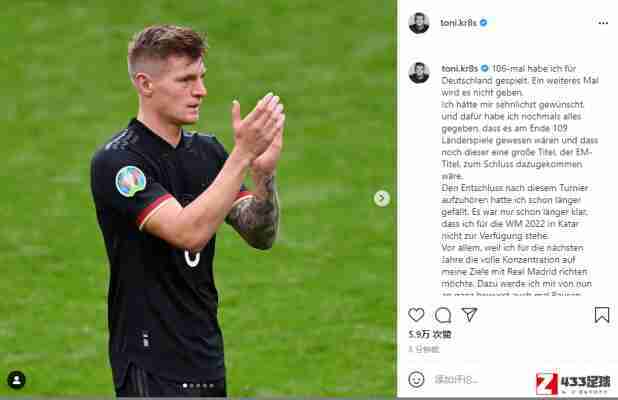Click the main player photo
This screenshot has height=400, width=618.
[x=198, y=200]
